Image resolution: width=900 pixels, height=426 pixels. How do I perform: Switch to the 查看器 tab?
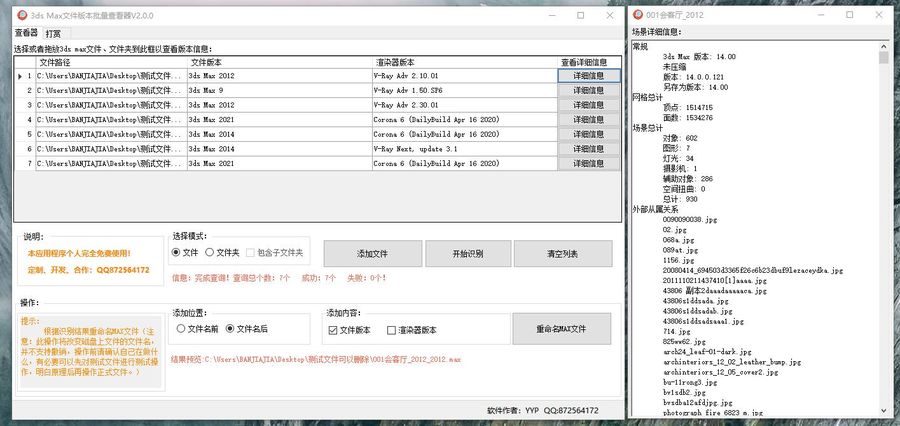pyautogui.click(x=26, y=33)
